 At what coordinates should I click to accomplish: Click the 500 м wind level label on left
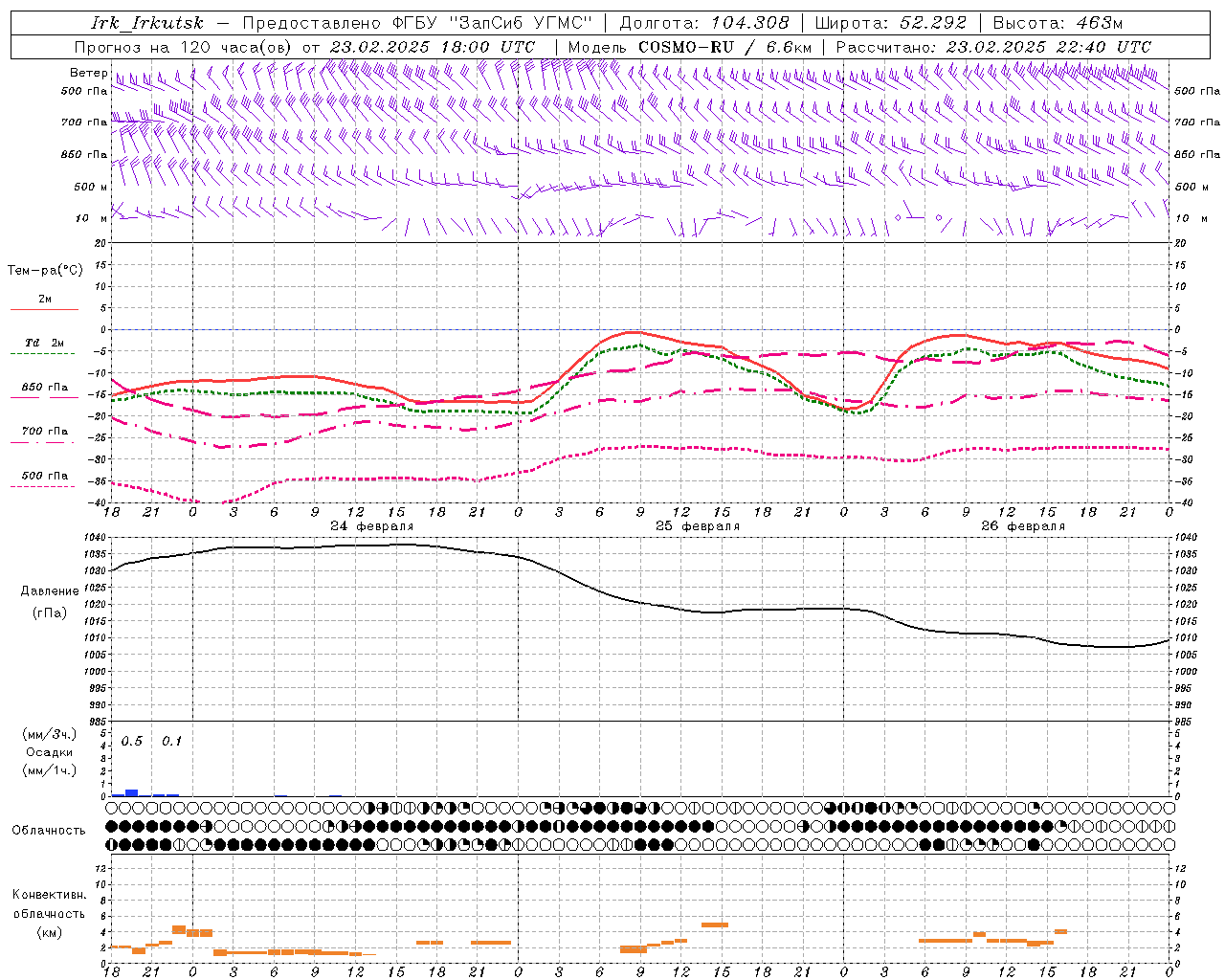(90, 187)
